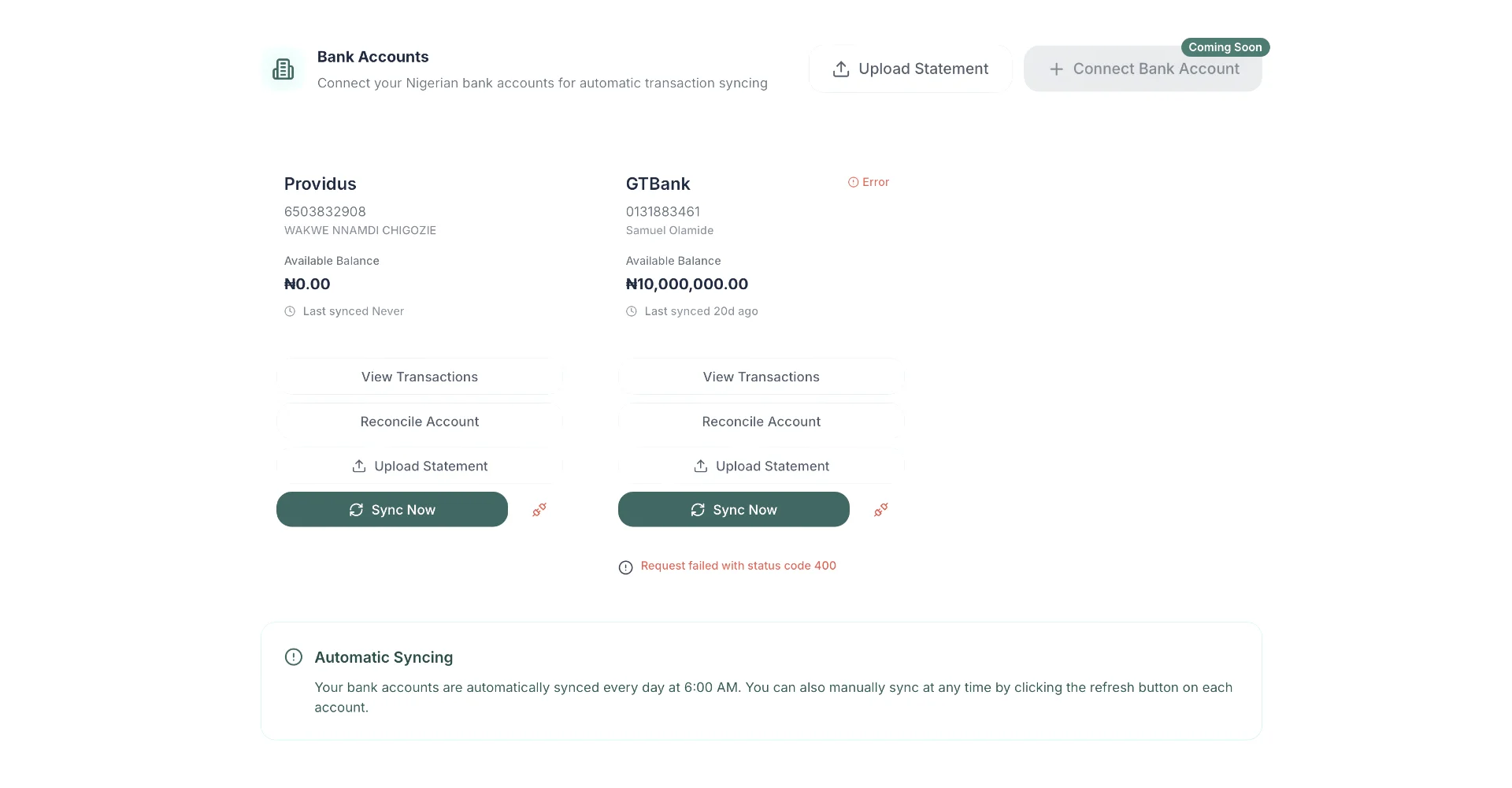Select Reconcile Account under GTBank
The image size is (1512, 788).
pos(760,422)
